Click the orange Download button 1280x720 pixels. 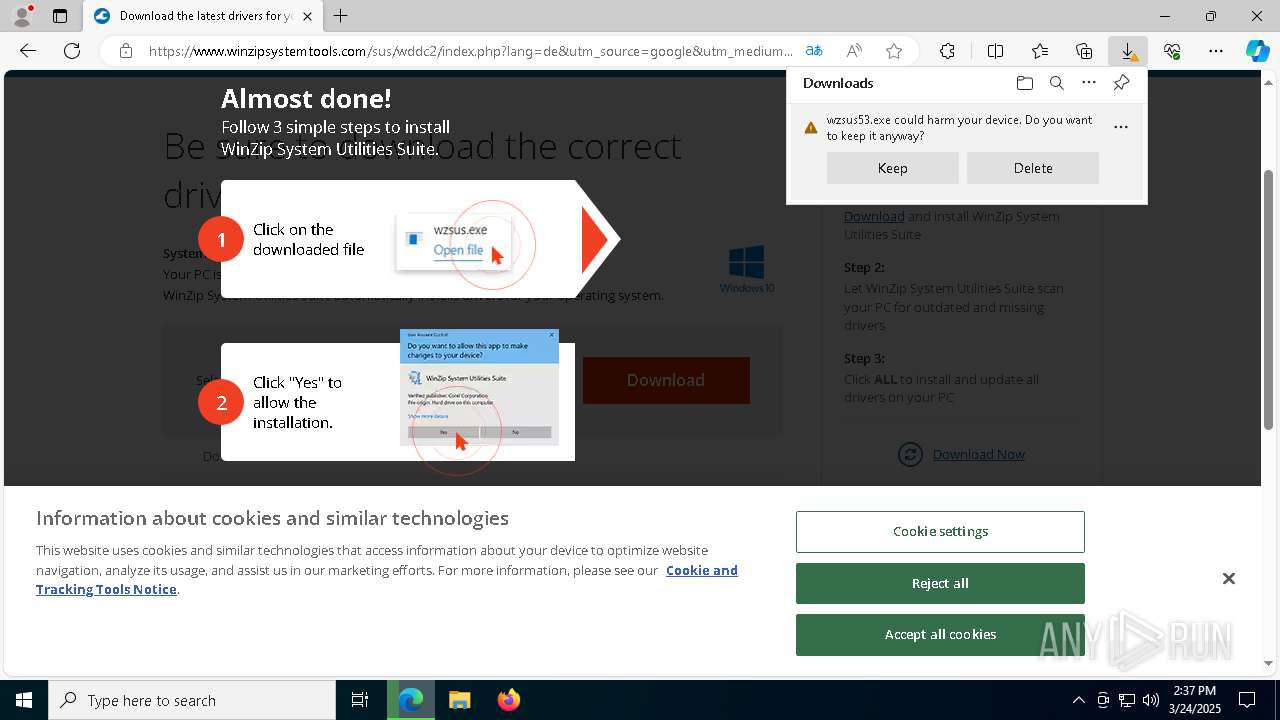666,380
